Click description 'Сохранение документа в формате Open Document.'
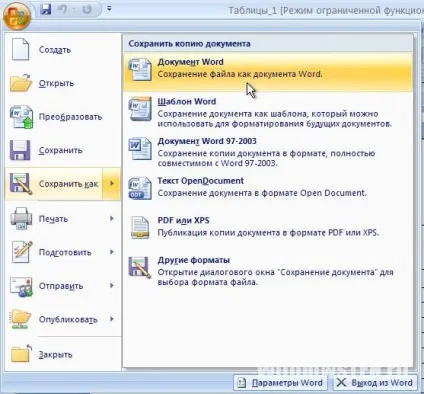This screenshot has height=394, width=424. (262, 193)
